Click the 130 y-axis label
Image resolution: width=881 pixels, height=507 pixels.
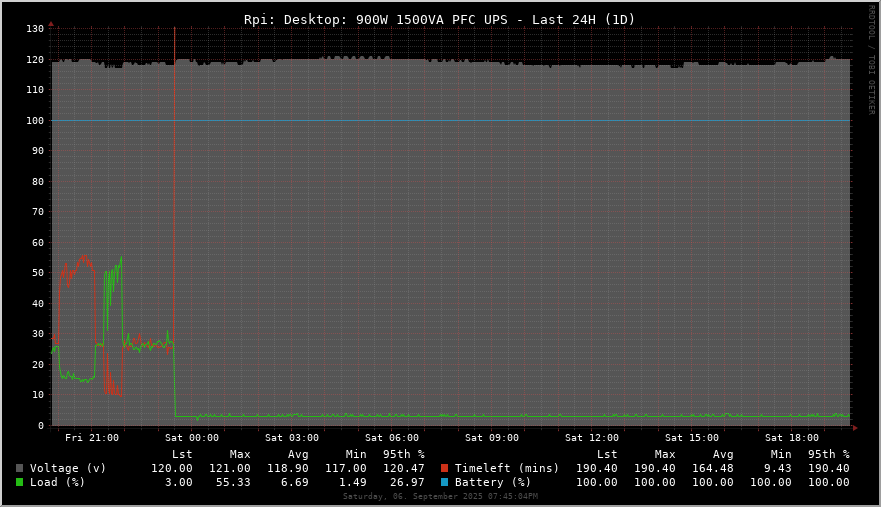pyautogui.click(x=35, y=29)
